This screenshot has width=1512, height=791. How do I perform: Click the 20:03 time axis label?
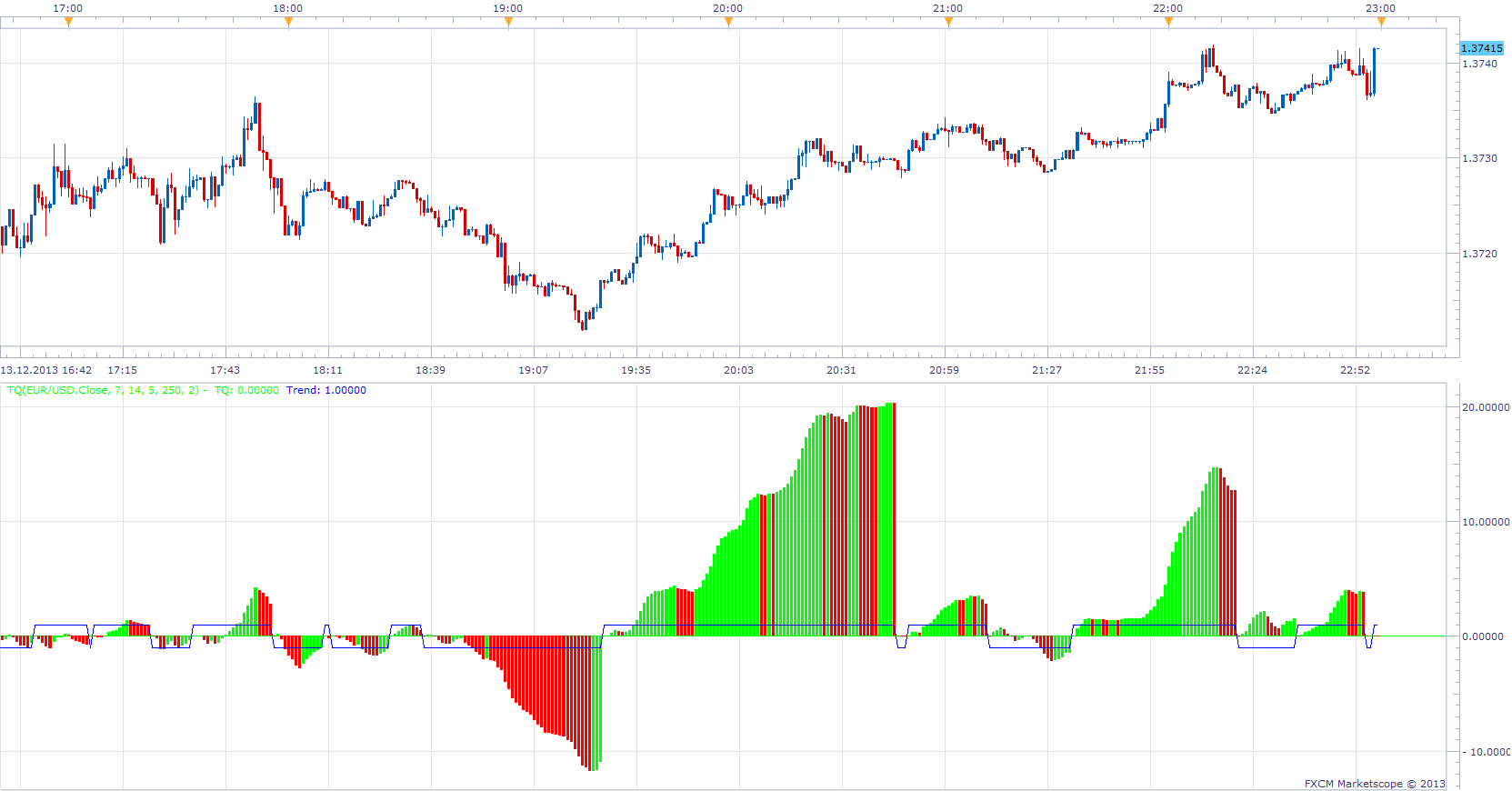(x=739, y=370)
